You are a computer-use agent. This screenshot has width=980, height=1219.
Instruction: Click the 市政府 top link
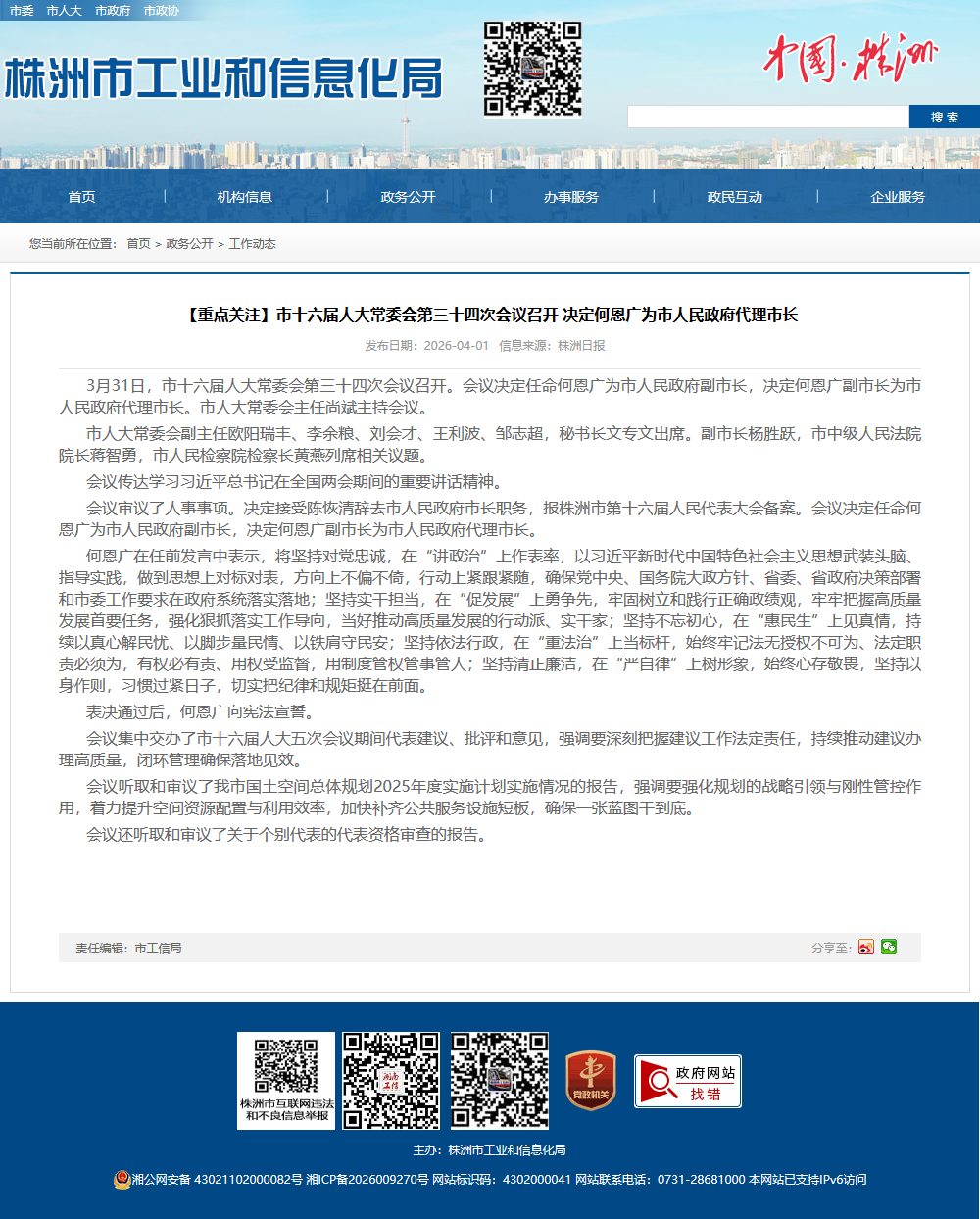[113, 10]
